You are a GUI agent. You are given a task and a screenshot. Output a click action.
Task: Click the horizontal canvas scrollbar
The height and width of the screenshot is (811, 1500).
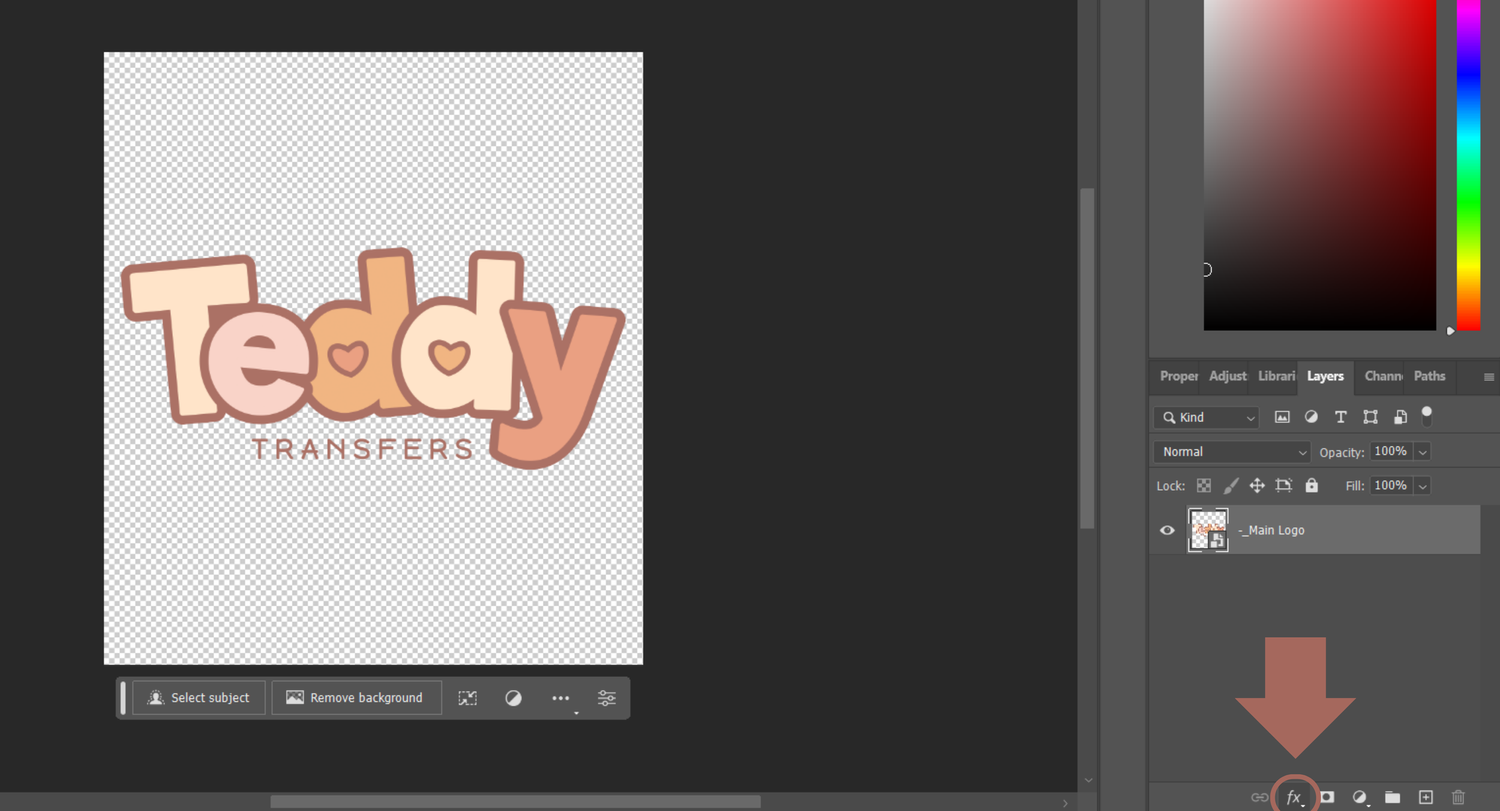[515, 802]
